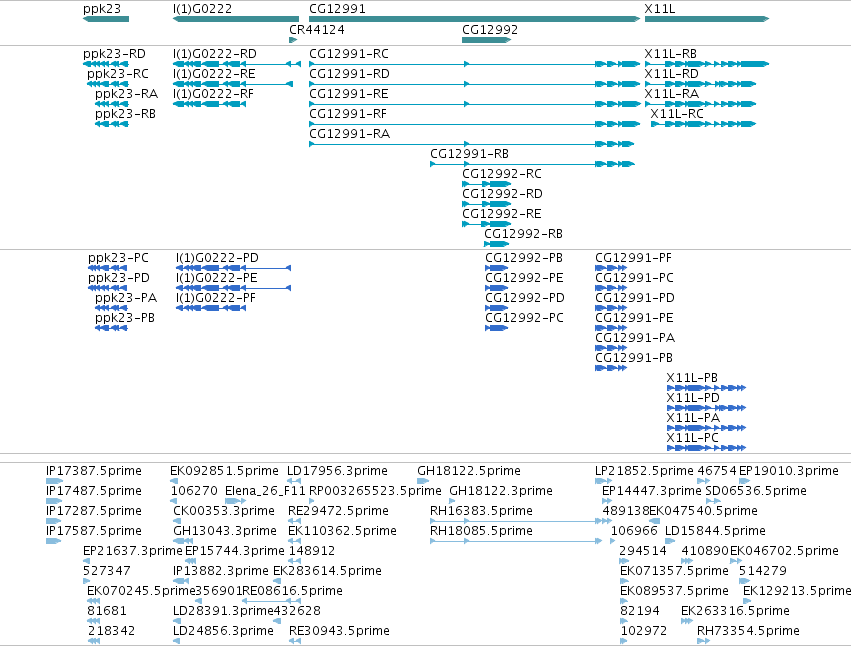The image size is (851, 646).
Task: Choose transcript CG12991-RC
Action: tap(475, 64)
